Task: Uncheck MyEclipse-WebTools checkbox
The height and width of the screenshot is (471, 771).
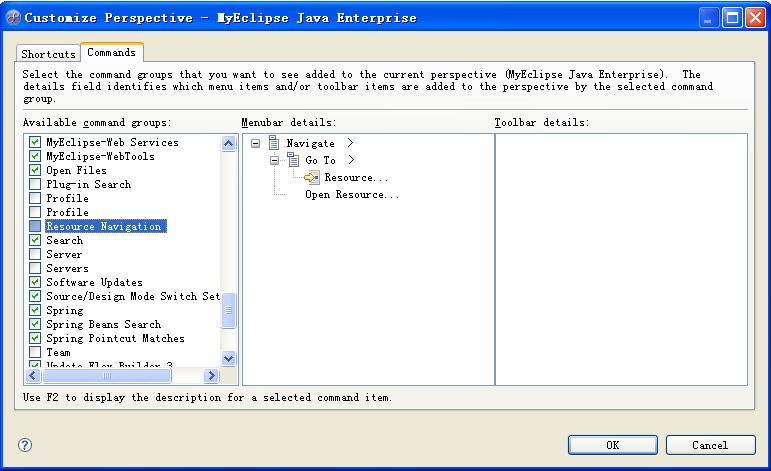Action: tap(35, 156)
